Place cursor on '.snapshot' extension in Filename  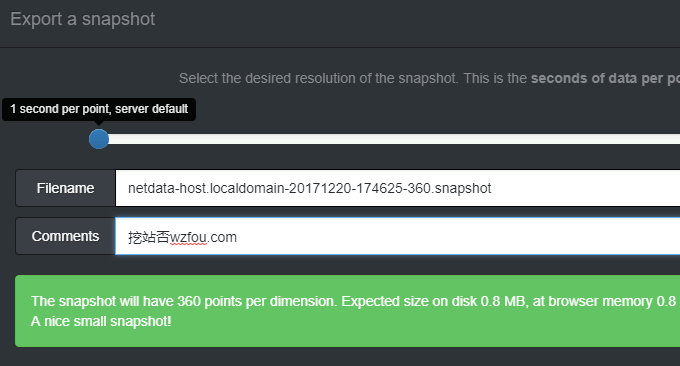click(x=461, y=188)
